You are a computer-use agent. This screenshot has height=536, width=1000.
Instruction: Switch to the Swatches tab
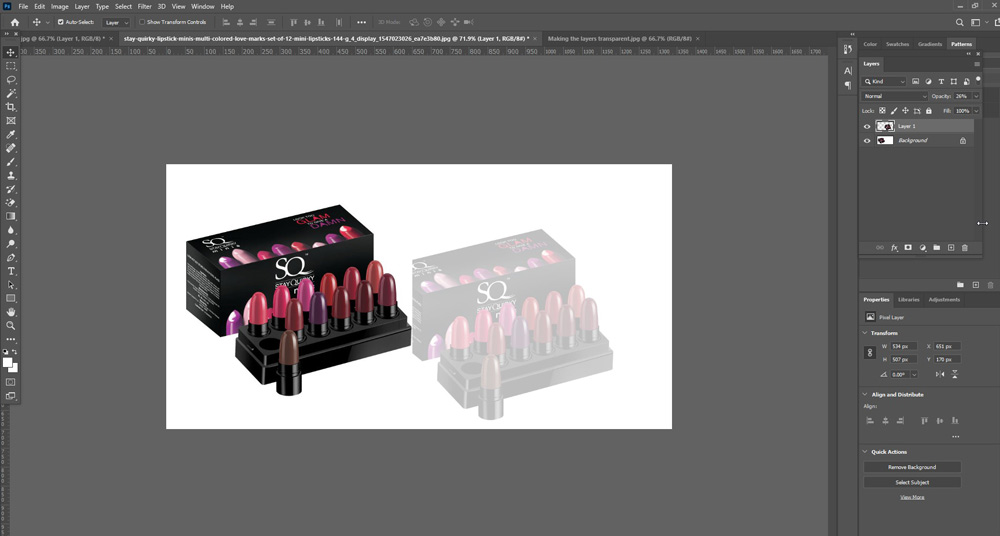(x=897, y=44)
